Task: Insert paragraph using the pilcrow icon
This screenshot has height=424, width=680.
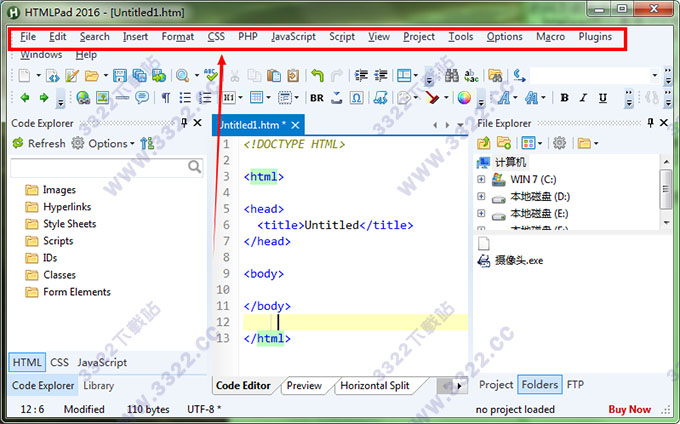Action: tap(166, 98)
